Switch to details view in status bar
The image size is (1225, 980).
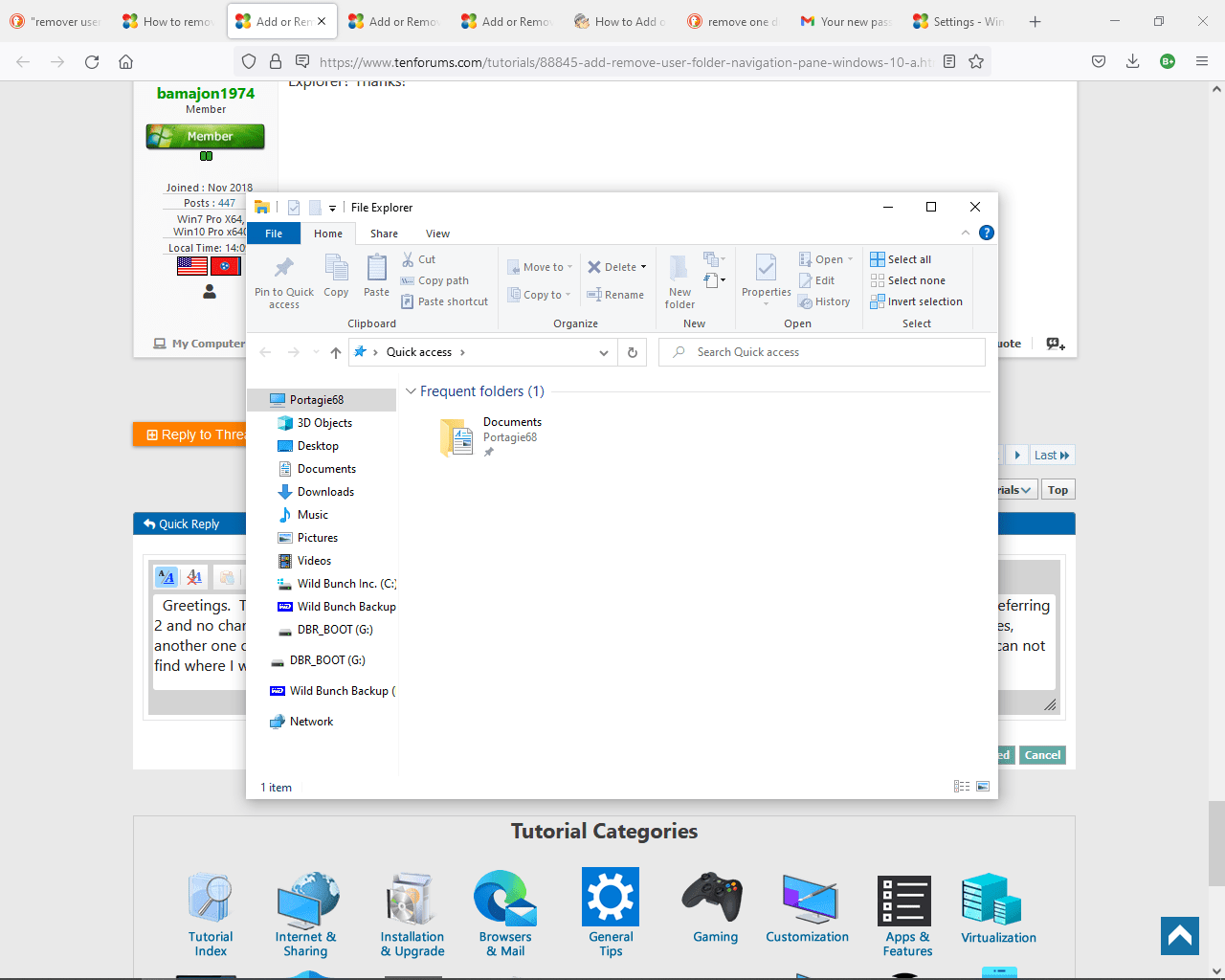coord(961,786)
